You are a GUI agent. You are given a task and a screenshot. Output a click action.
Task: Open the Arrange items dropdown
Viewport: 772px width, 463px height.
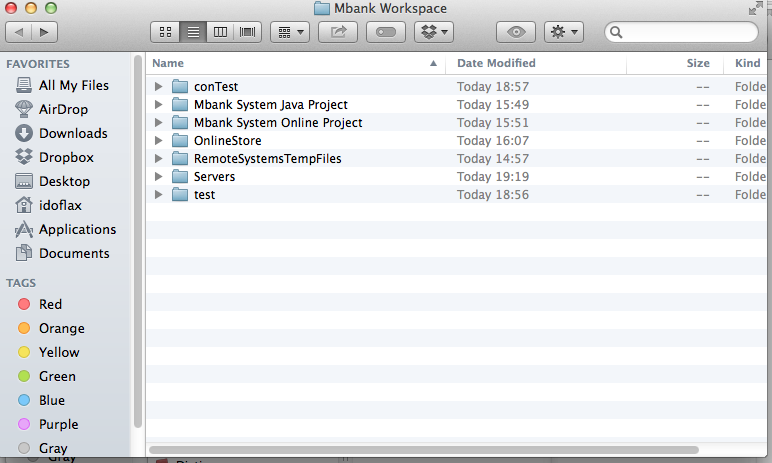point(289,32)
